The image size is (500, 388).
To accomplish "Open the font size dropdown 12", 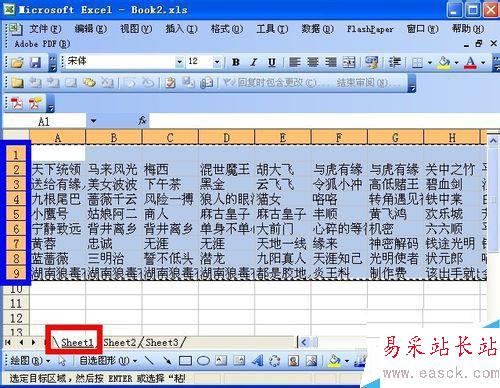I will coord(217,62).
